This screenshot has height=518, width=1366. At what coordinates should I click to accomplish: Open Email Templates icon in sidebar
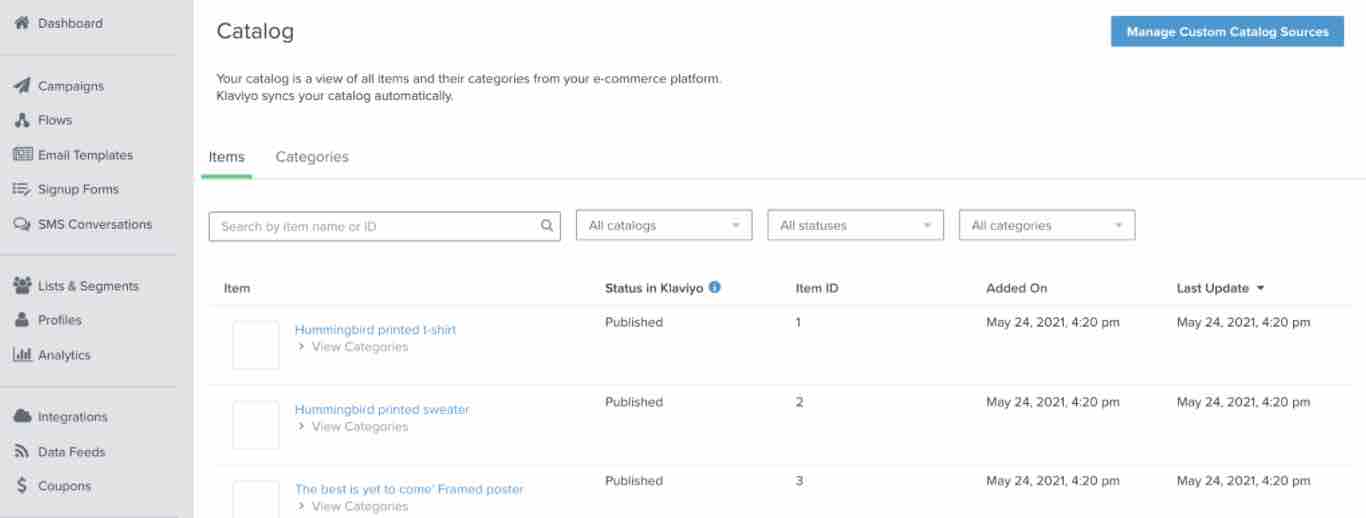(21, 155)
